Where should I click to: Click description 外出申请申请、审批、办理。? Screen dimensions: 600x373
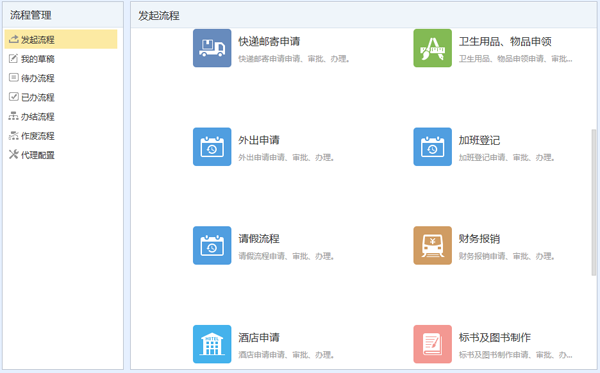pos(286,158)
